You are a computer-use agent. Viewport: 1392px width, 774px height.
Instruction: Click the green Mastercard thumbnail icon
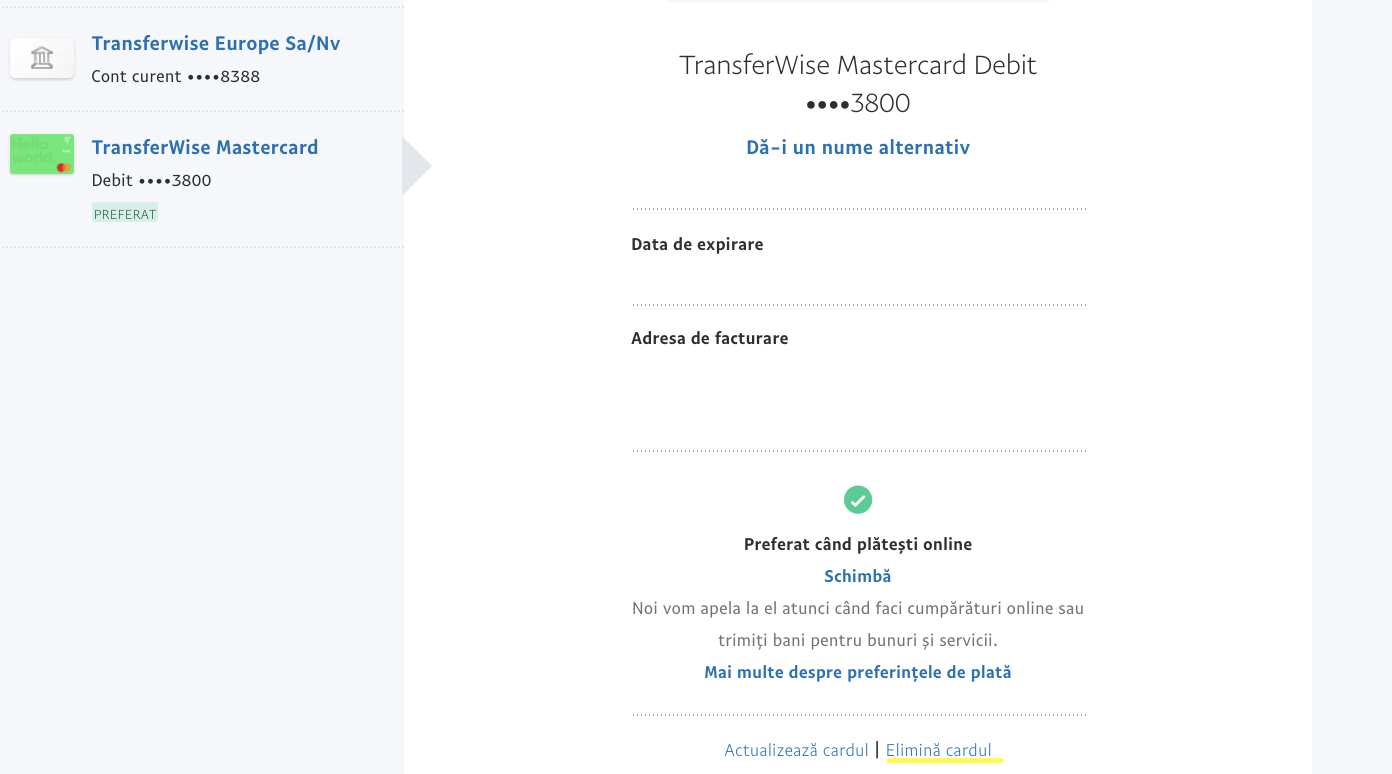[x=41, y=154]
